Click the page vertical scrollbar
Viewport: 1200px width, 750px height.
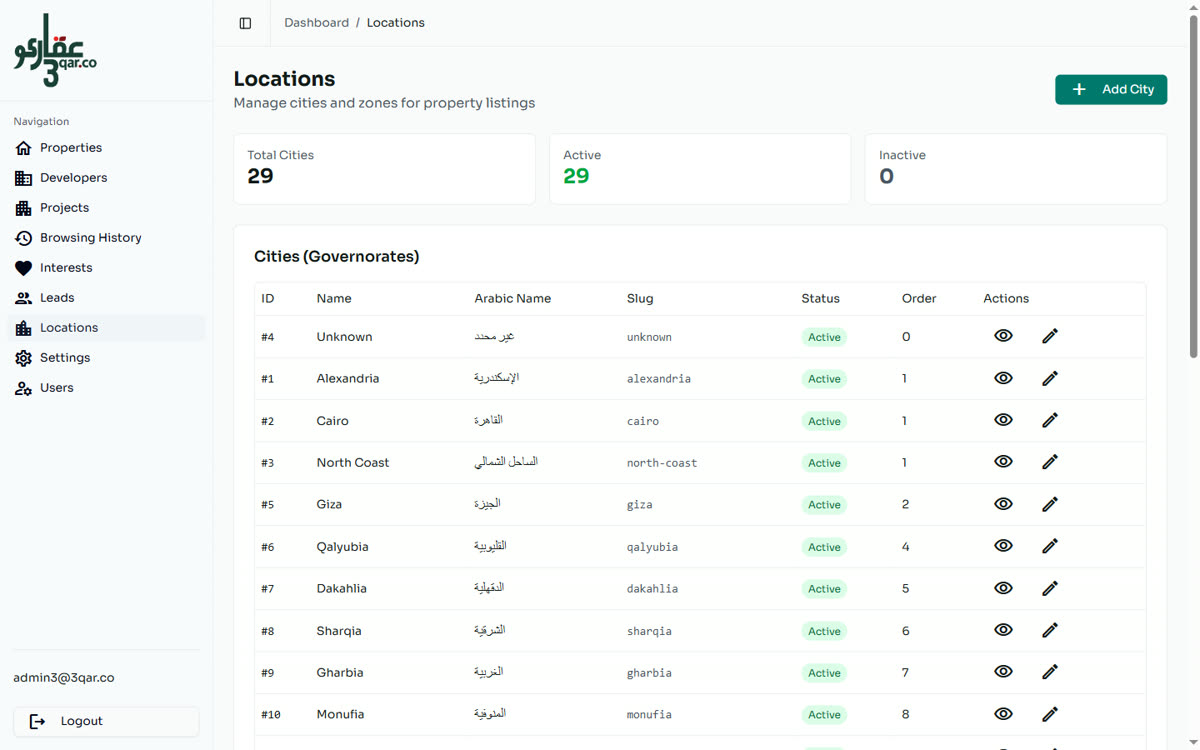[x=1193, y=185]
